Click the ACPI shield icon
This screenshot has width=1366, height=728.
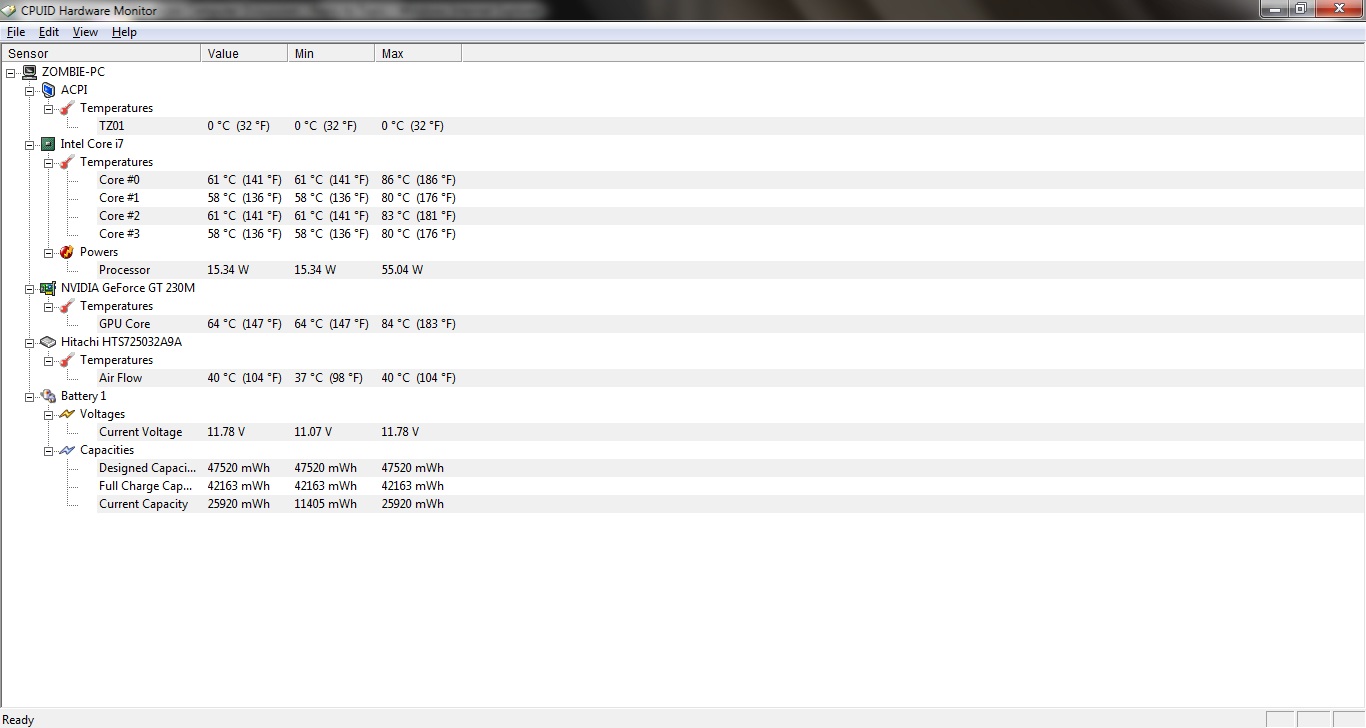click(48, 90)
